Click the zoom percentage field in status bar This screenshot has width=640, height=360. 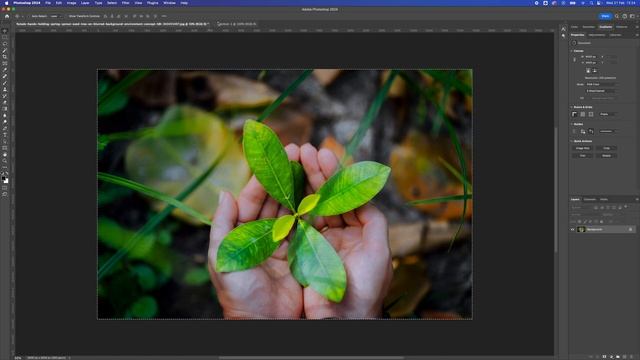click(x=18, y=358)
